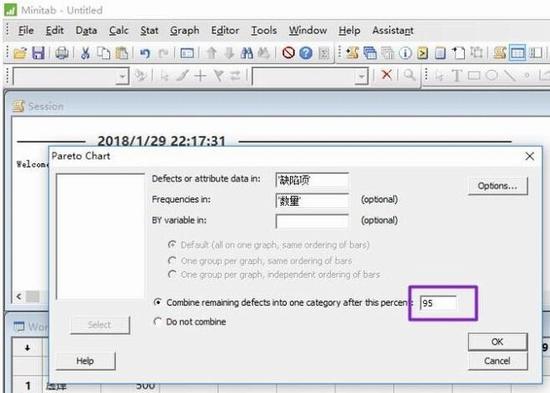550x393 pixels.
Task: Click the blue Help question mark icon
Action: pyautogui.click(x=306, y=53)
